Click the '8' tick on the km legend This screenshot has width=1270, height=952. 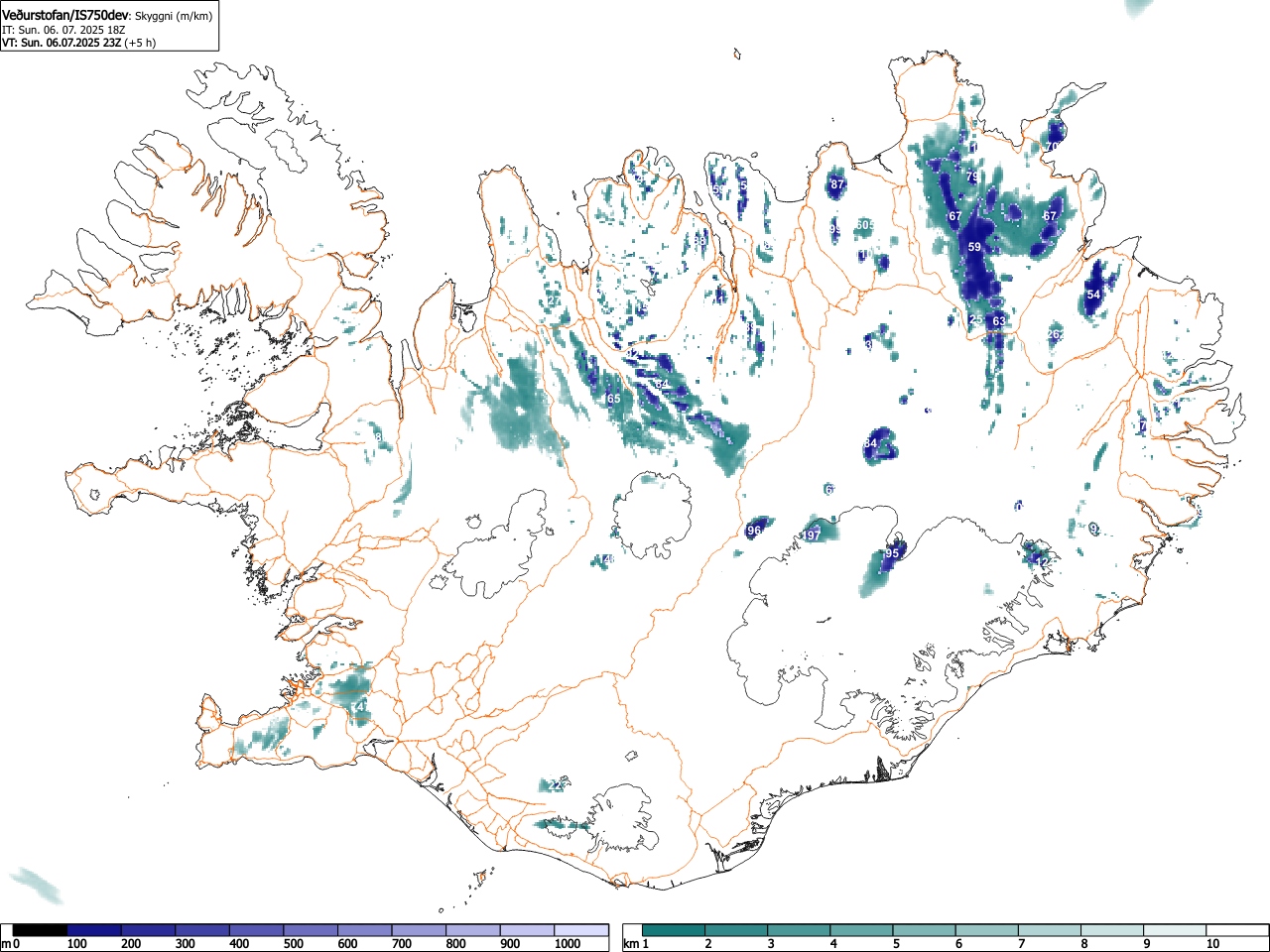pos(1082,944)
